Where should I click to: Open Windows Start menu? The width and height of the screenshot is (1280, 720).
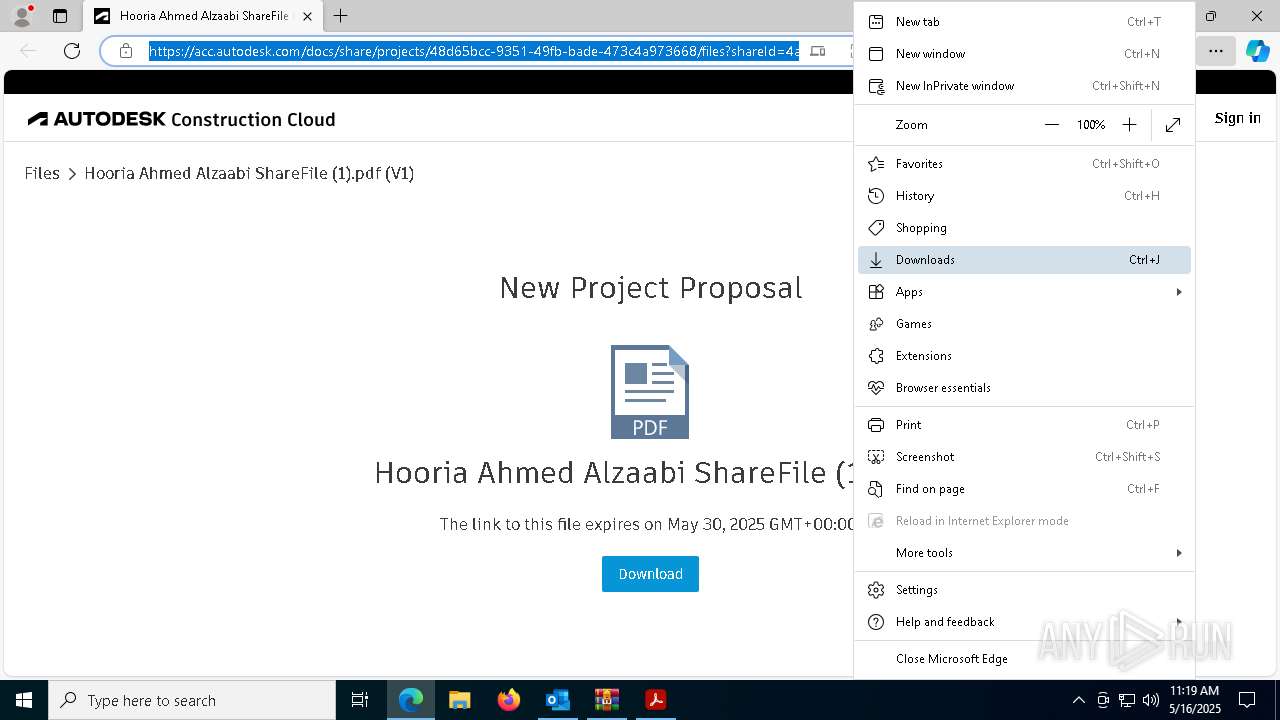click(x=24, y=700)
